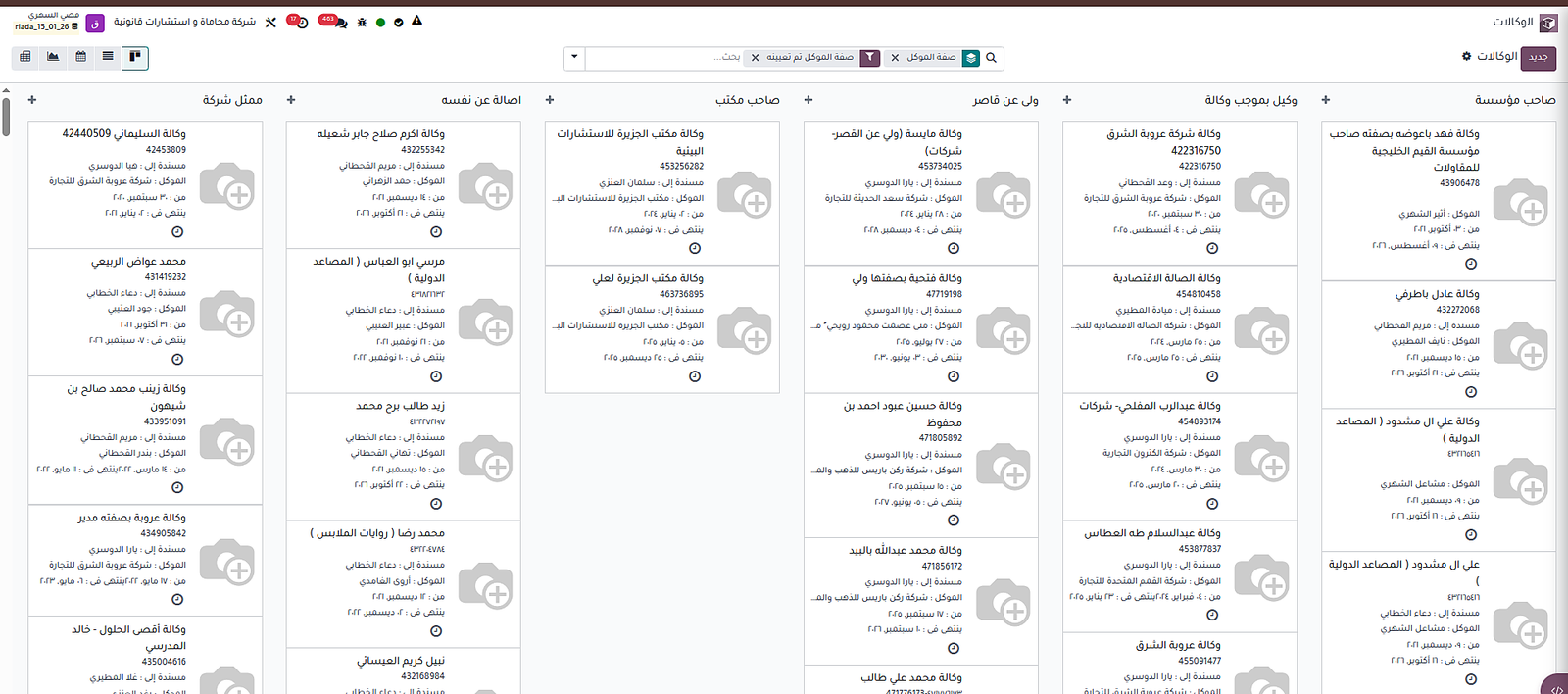Switch to kanban view
Screen dimensions: 1568x694
pyautogui.click(x=135, y=57)
